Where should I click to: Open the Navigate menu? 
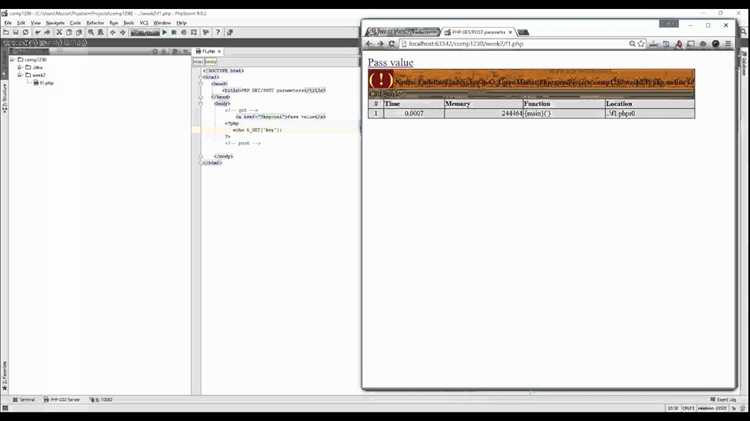pyautogui.click(x=55, y=23)
